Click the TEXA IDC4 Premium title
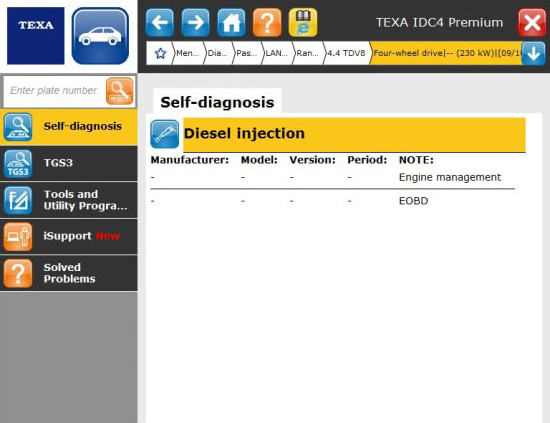 click(x=440, y=22)
